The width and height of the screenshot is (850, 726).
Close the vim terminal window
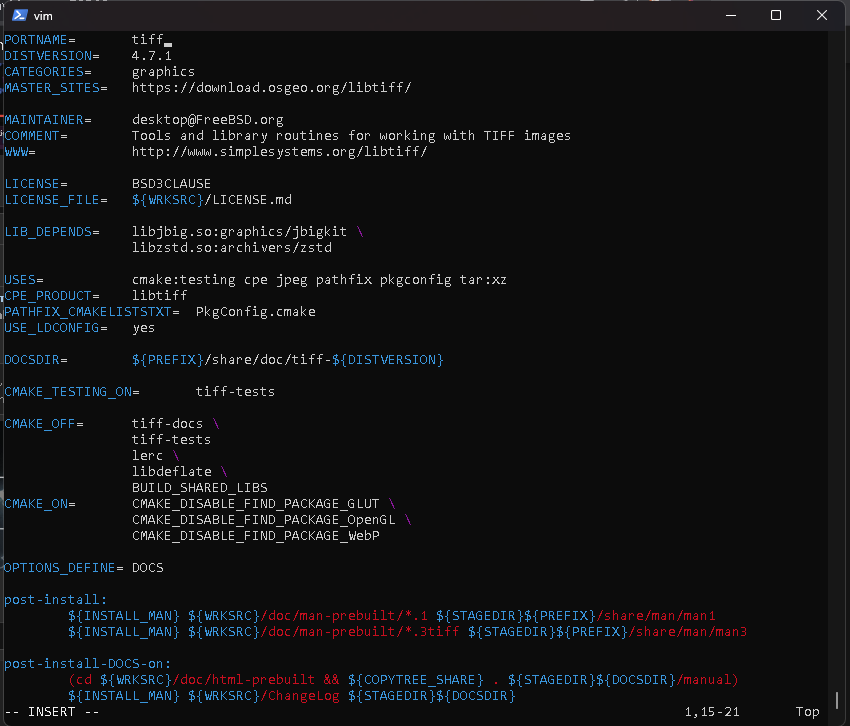point(822,15)
